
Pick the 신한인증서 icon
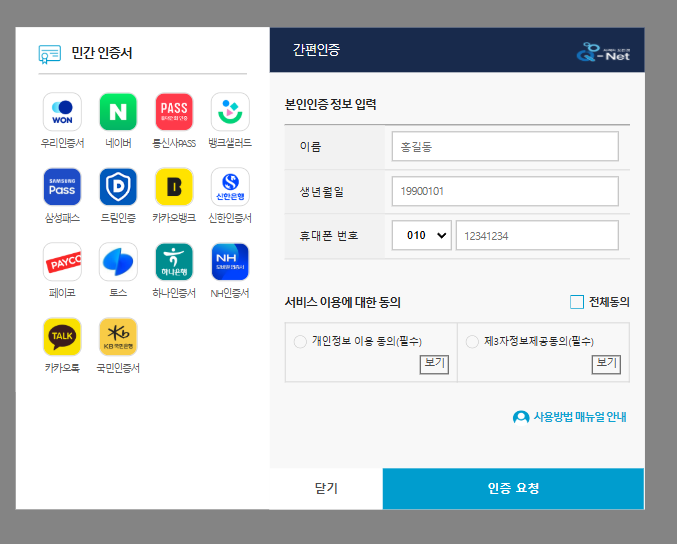230,187
